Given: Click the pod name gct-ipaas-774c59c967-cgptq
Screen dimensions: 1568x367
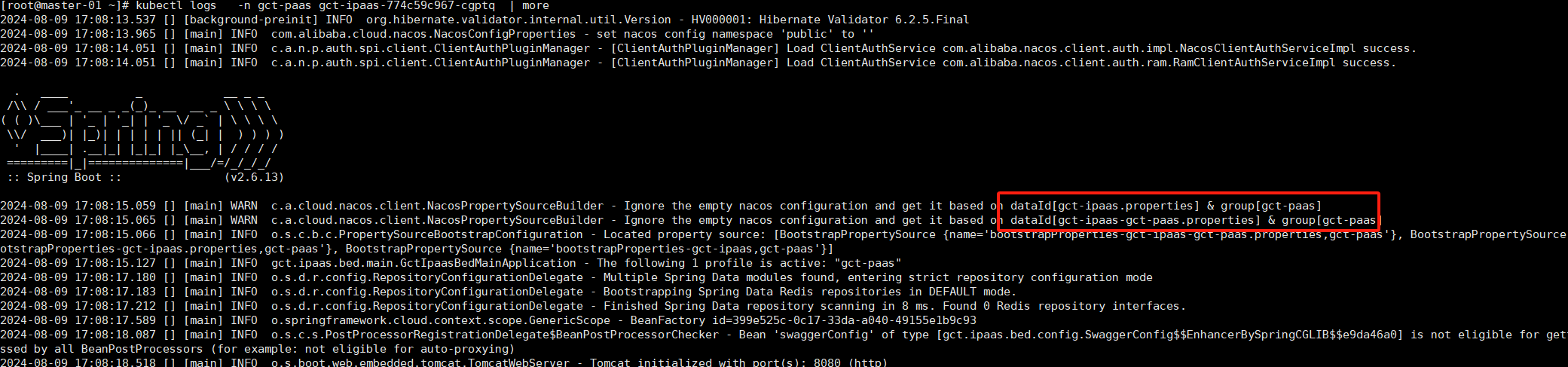Looking at the screenshot, I should 407,5.
